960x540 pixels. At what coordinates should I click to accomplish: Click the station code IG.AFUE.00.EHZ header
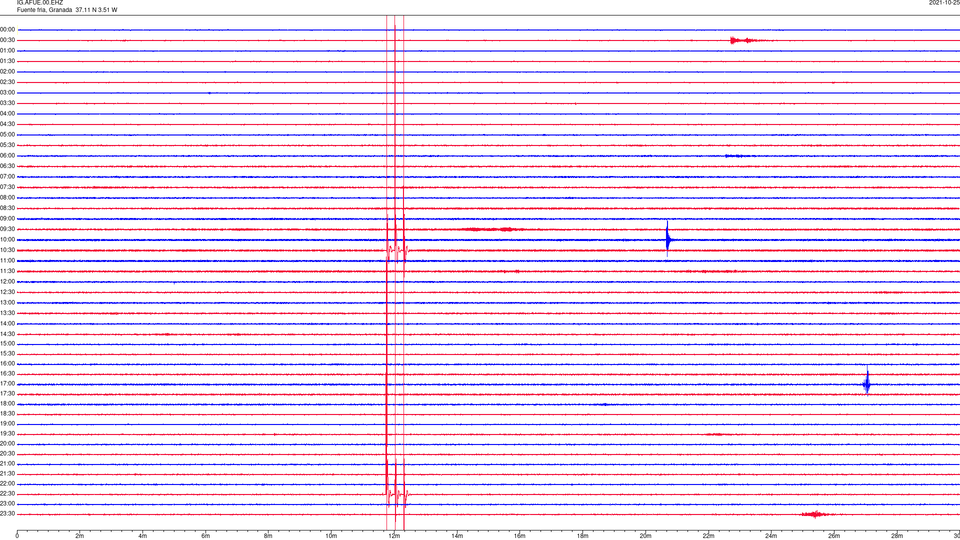pyautogui.click(x=40, y=3)
